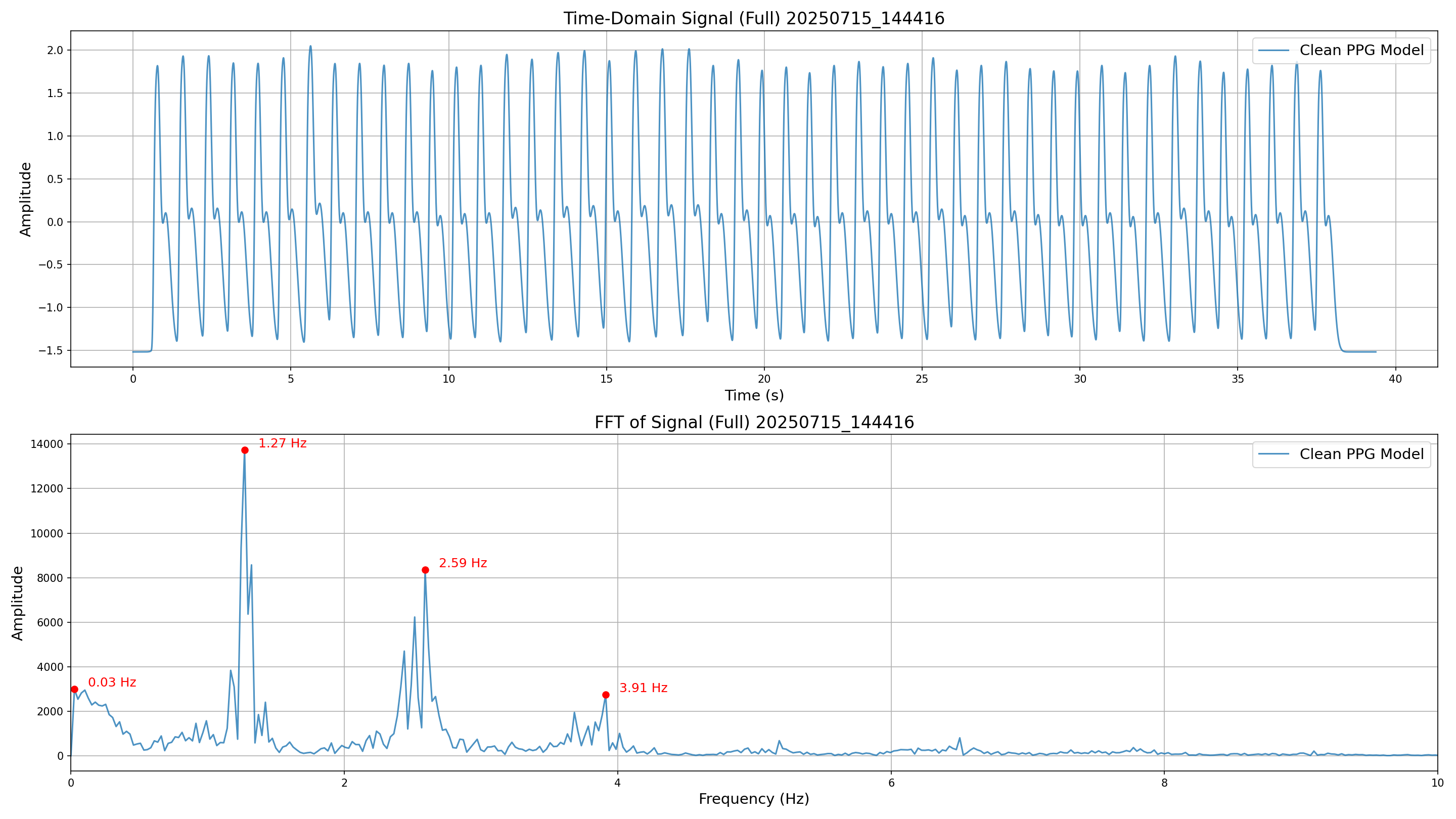This screenshot has height=819, width=1456.
Task: Select the '1.27 Hz' red annotation text
Action: (282, 444)
